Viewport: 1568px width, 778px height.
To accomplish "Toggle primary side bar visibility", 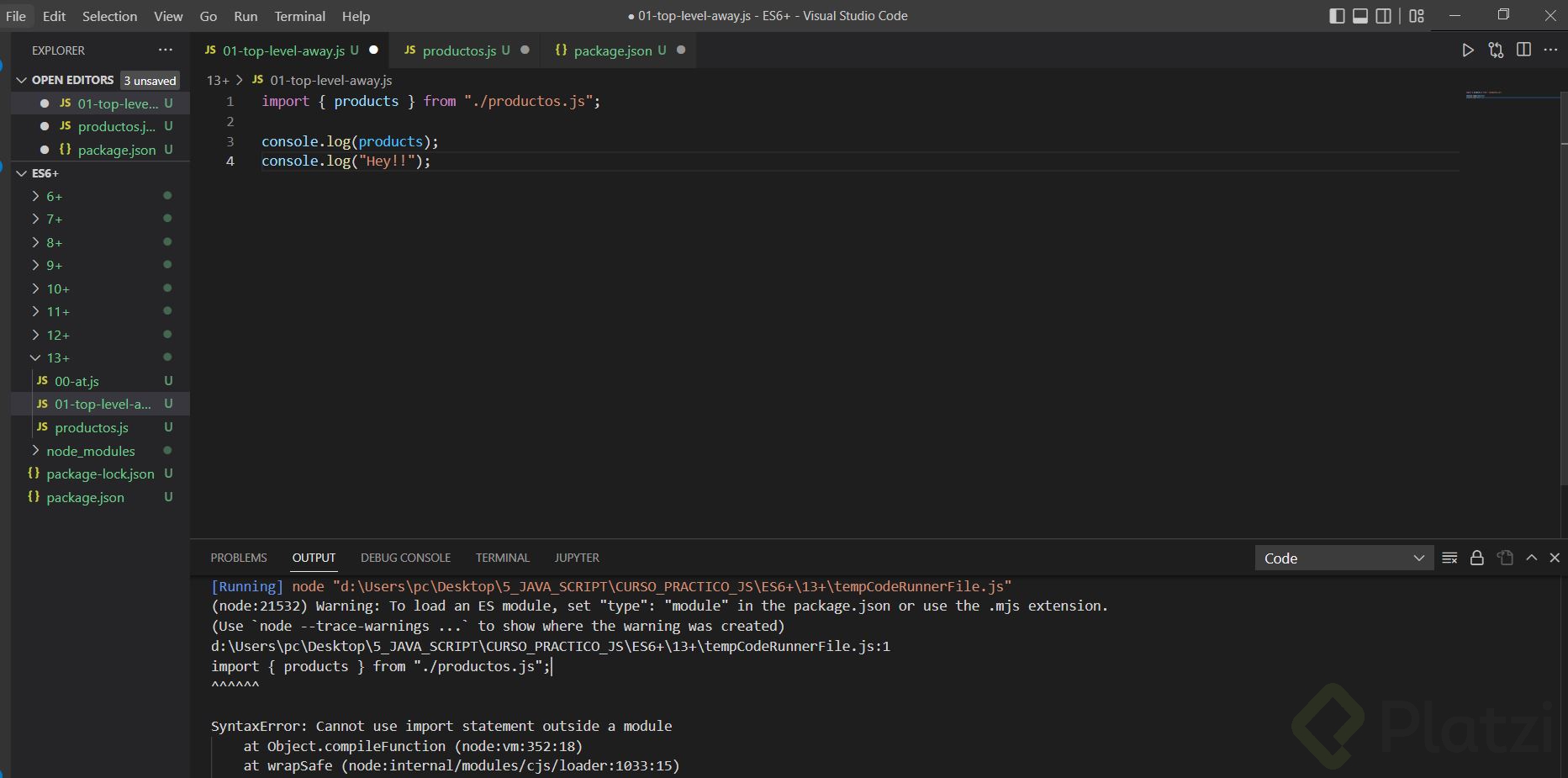I will click(1337, 16).
